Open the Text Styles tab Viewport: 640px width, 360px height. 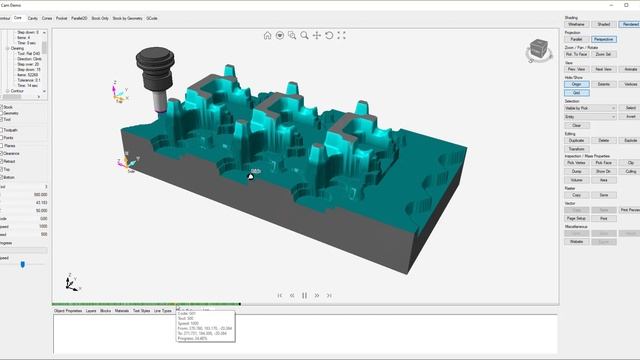(141, 311)
